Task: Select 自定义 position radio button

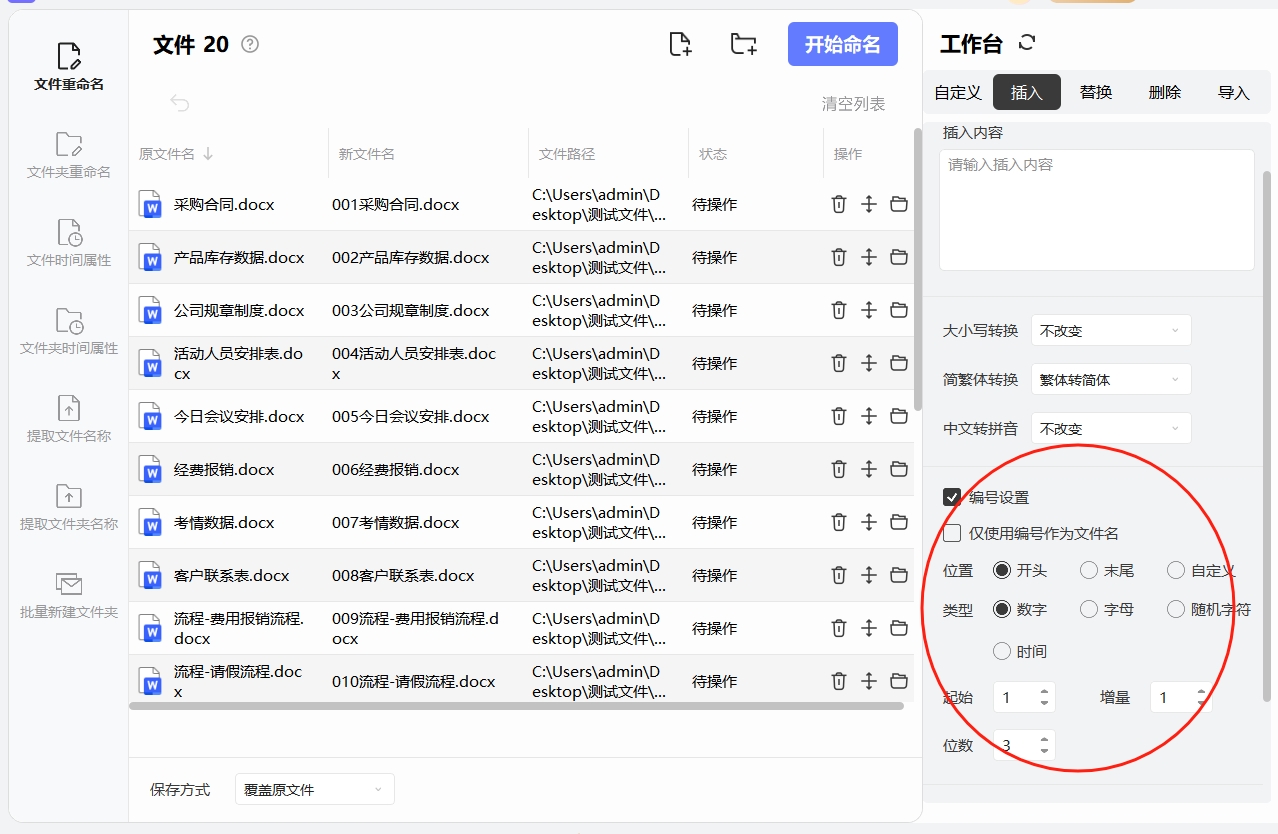Action: click(1176, 570)
